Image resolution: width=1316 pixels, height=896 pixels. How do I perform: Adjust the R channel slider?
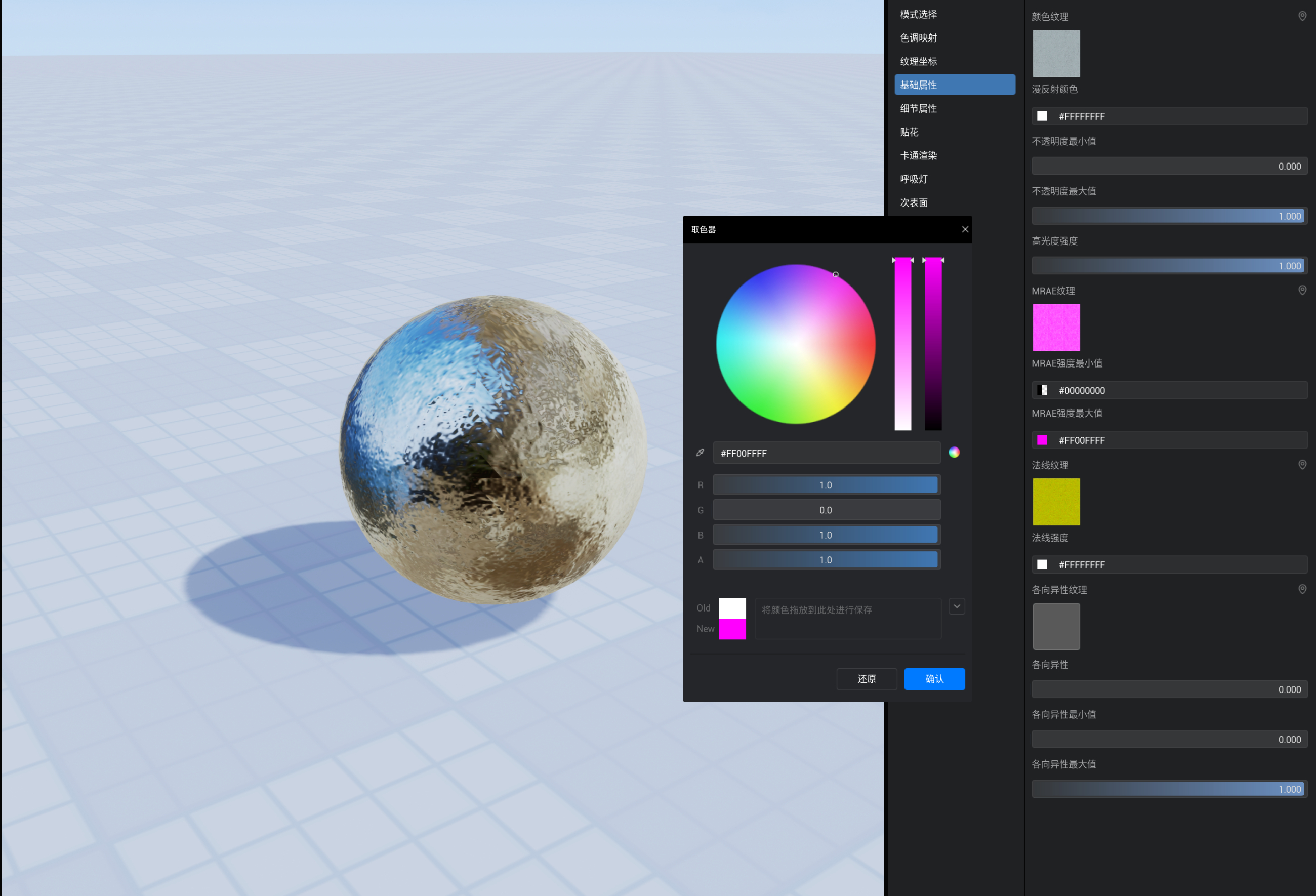point(827,485)
